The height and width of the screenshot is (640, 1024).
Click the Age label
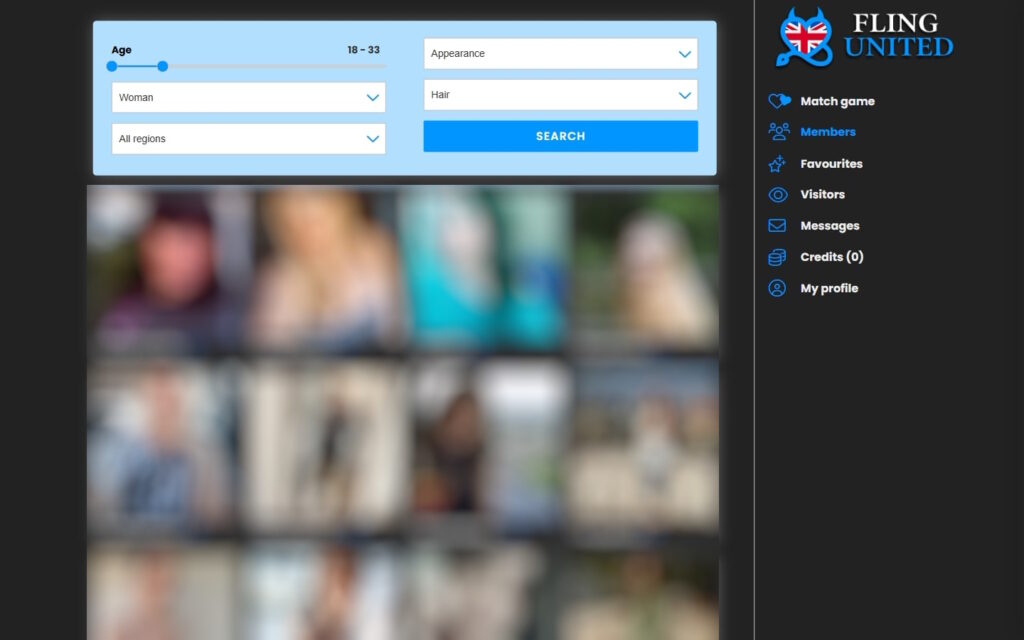tap(121, 50)
